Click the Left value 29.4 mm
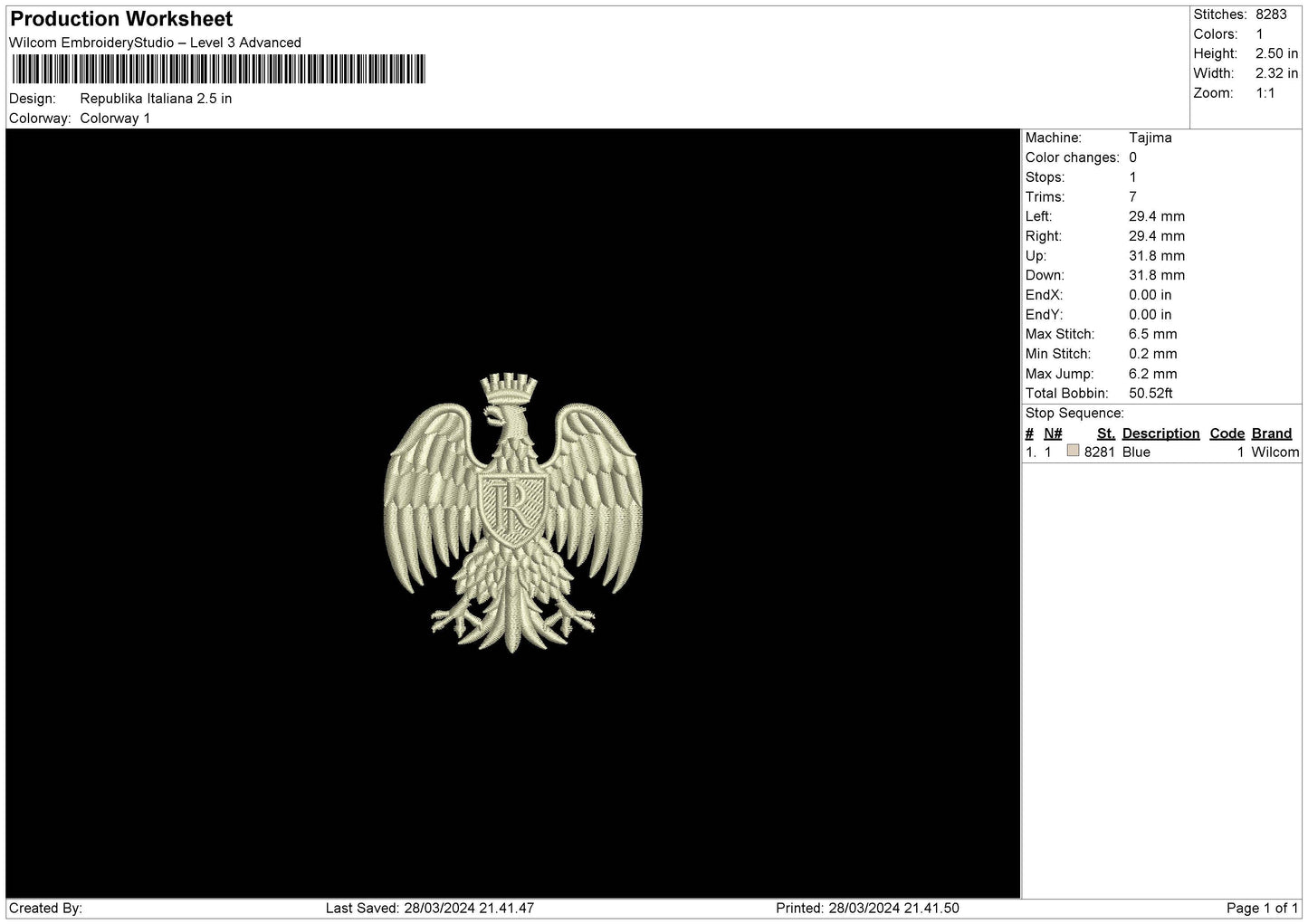1308x924 pixels. point(1157,216)
